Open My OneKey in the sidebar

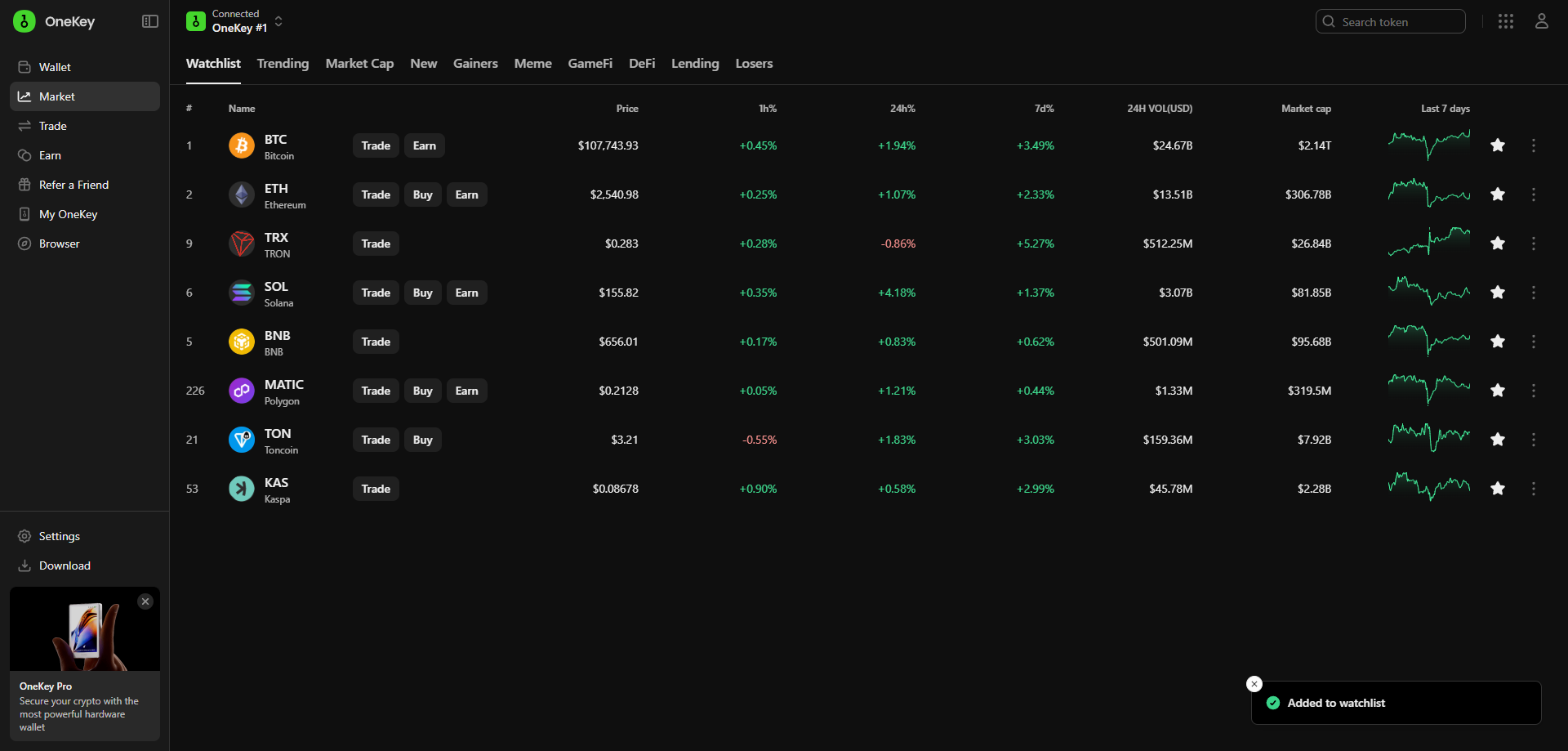coord(85,214)
